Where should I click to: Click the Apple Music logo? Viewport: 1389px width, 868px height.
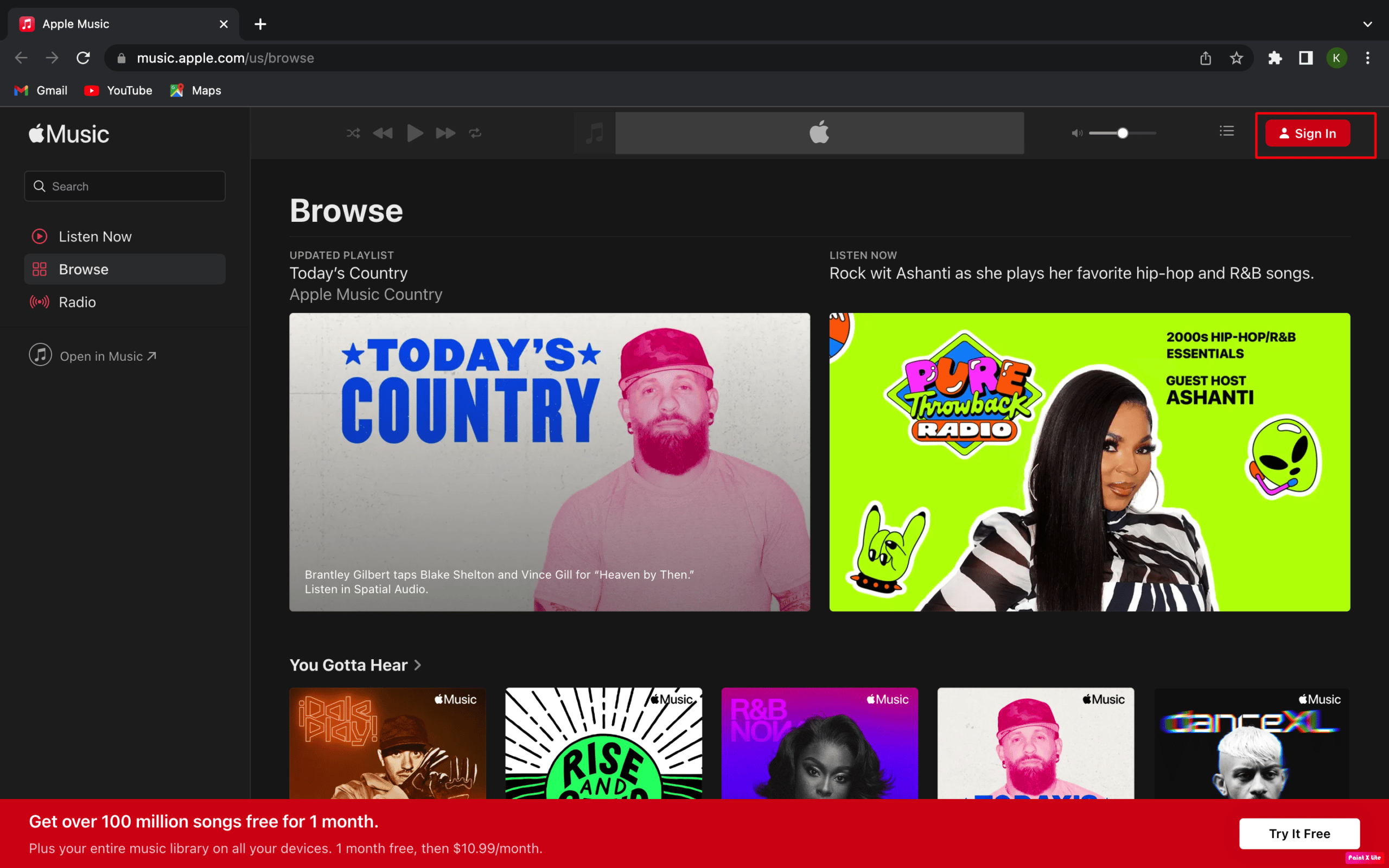tap(69, 134)
